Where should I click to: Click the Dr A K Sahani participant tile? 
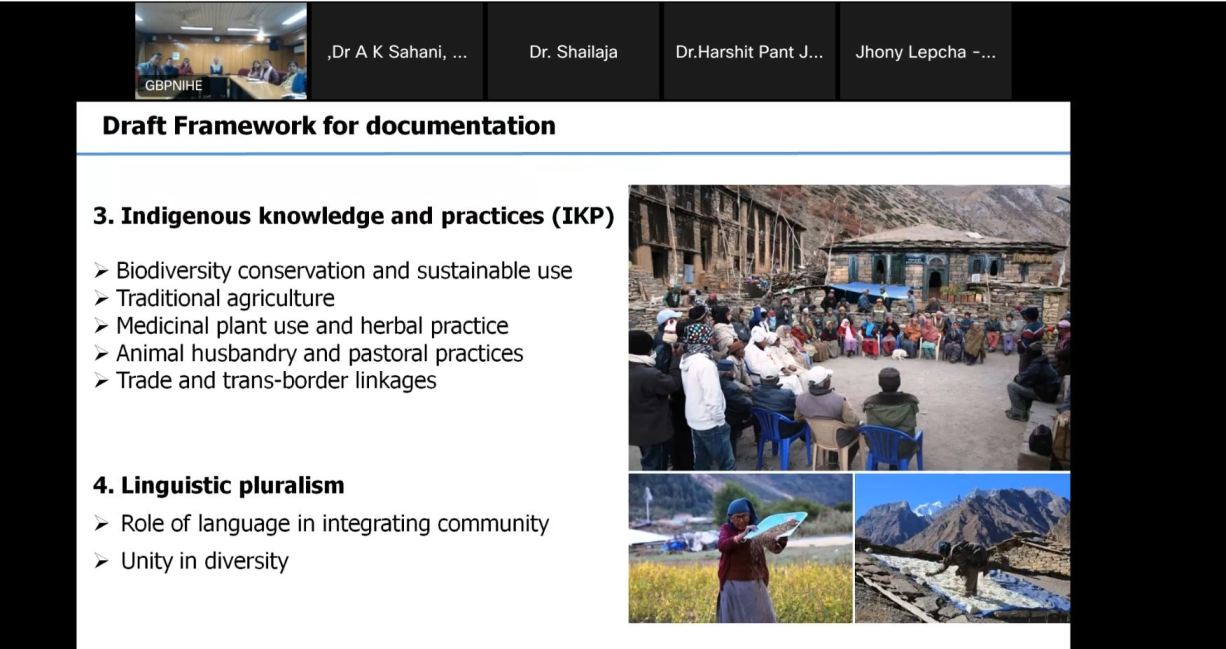coord(397,52)
